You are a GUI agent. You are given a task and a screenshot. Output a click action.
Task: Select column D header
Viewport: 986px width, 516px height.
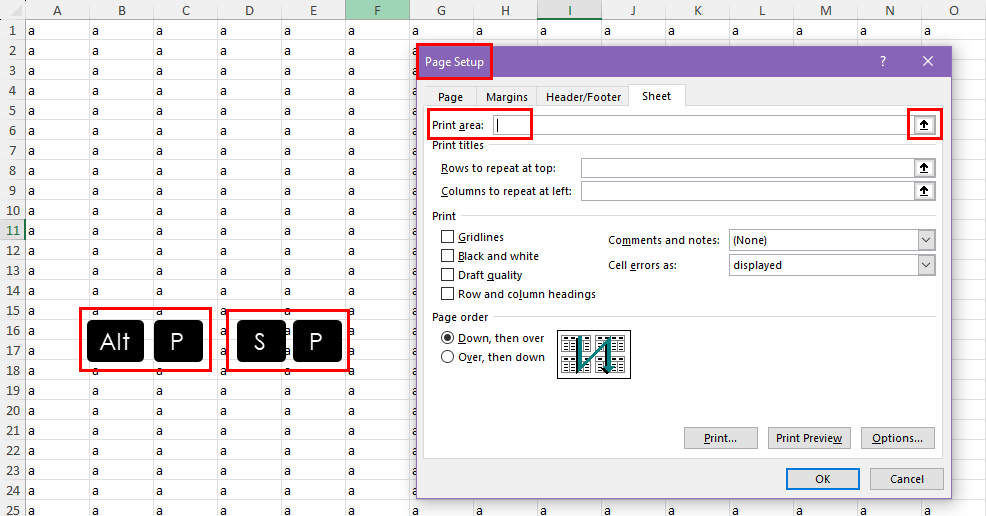coord(250,10)
